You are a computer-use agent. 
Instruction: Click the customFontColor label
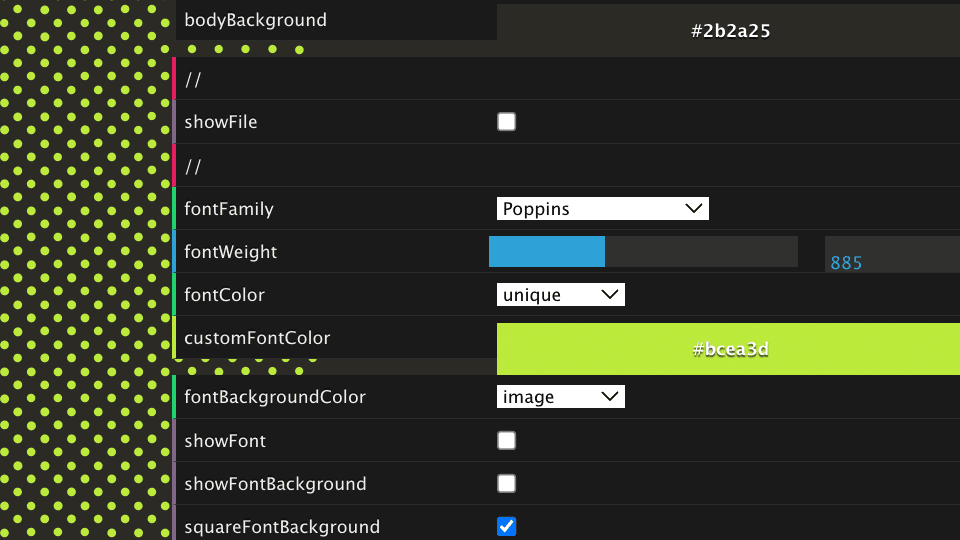tap(257, 338)
